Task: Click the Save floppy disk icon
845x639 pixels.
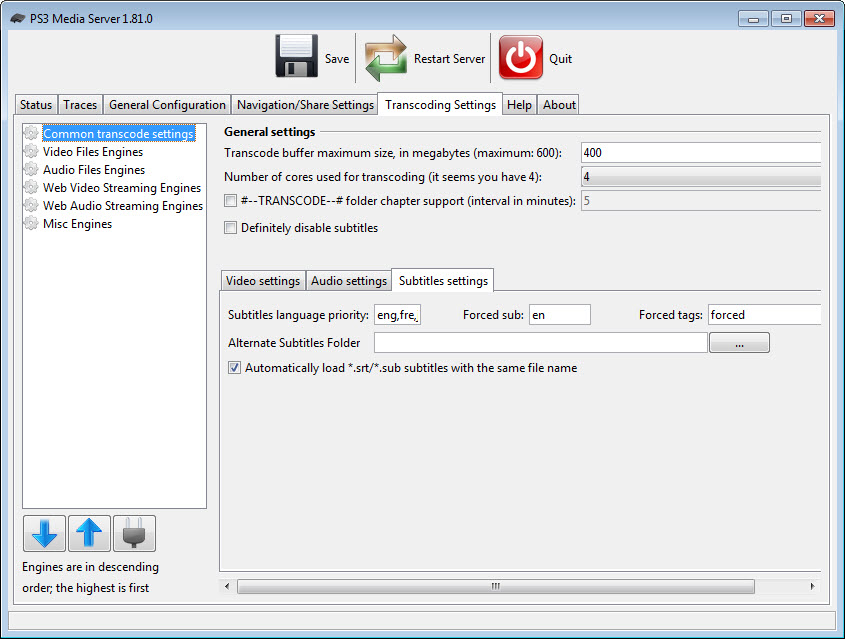Action: click(x=296, y=56)
